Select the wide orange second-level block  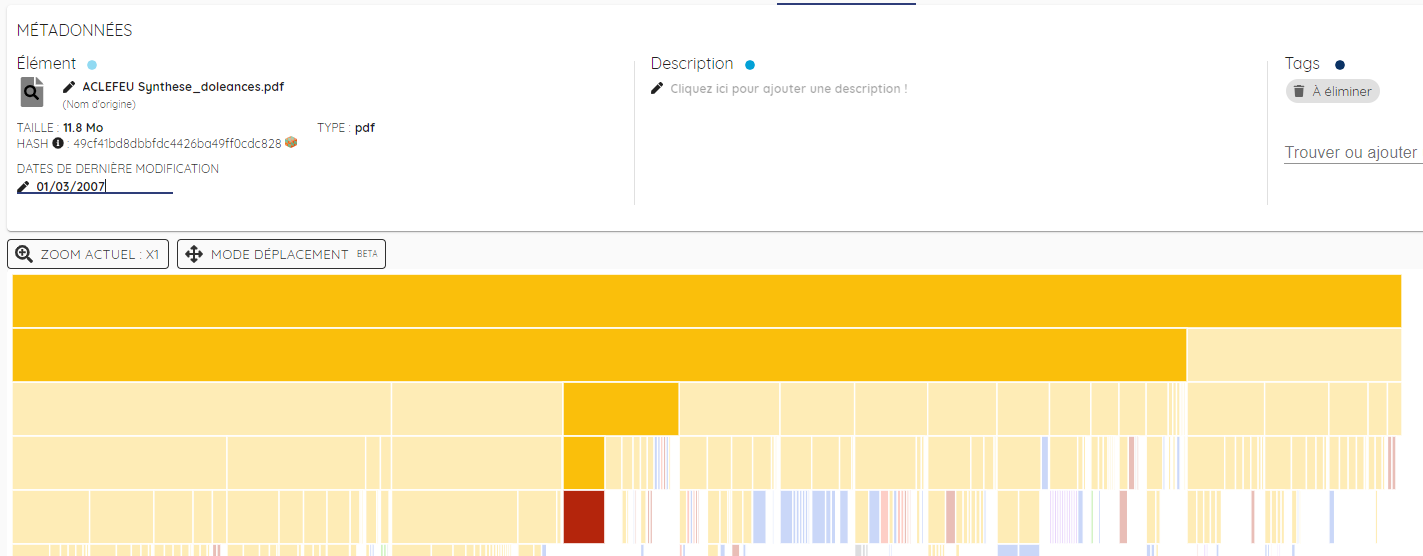point(599,355)
